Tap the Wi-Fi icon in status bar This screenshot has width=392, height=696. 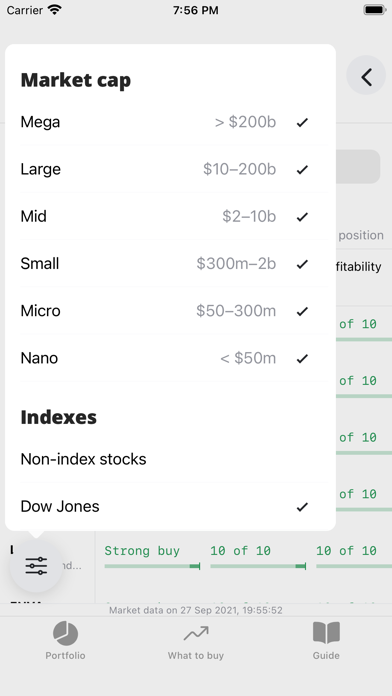click(x=55, y=10)
